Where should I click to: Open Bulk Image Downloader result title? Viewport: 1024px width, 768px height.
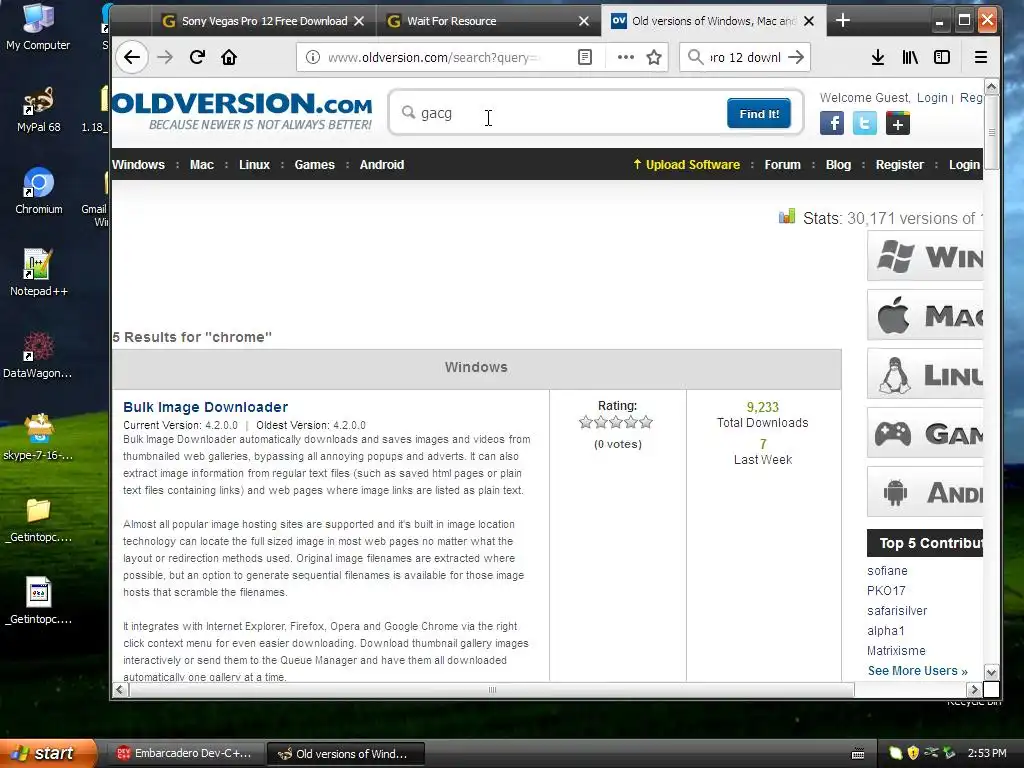[205, 407]
